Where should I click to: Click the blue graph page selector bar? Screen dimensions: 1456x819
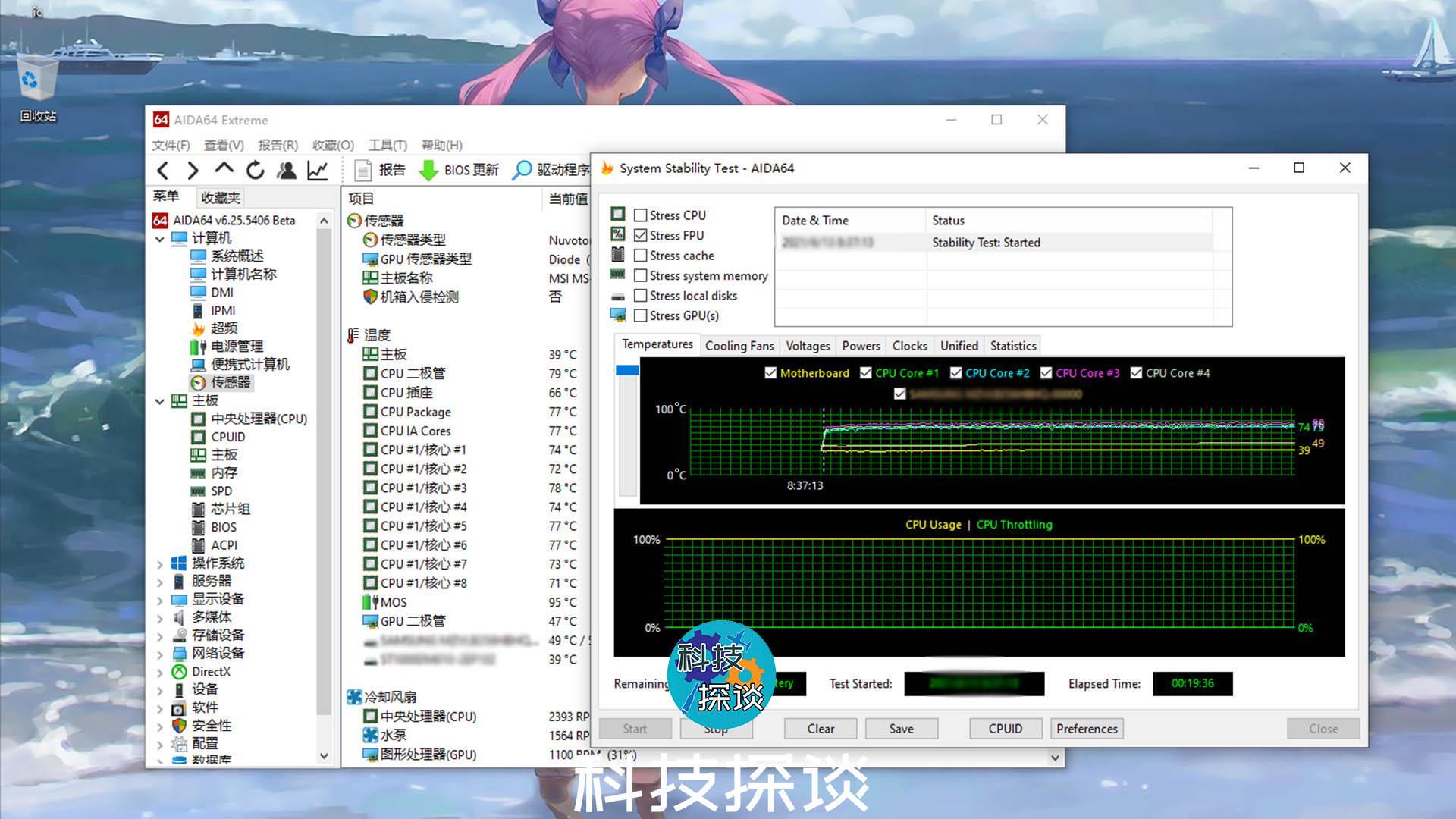pyautogui.click(x=627, y=370)
